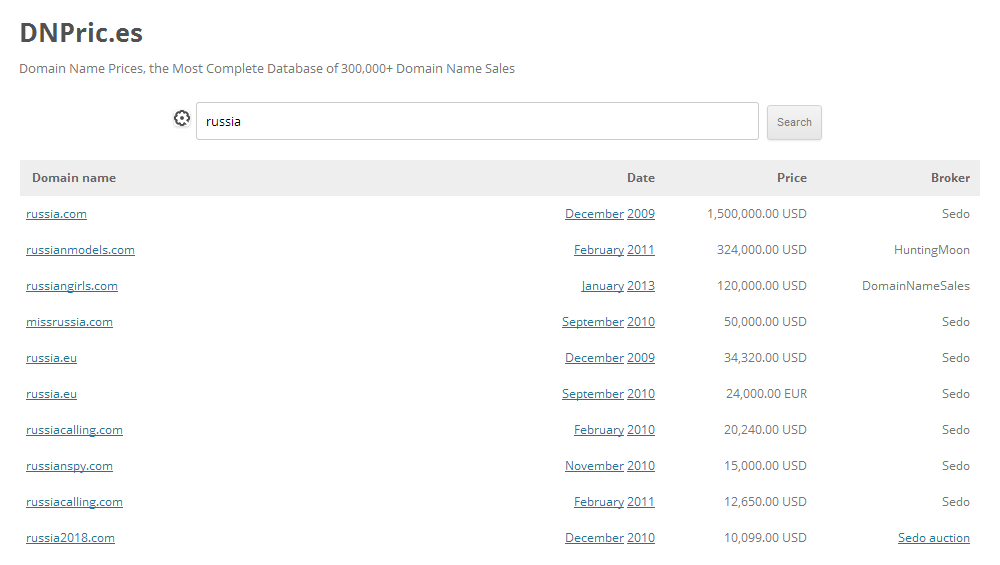Click the Search button
The image size is (1000, 565).
tap(794, 122)
